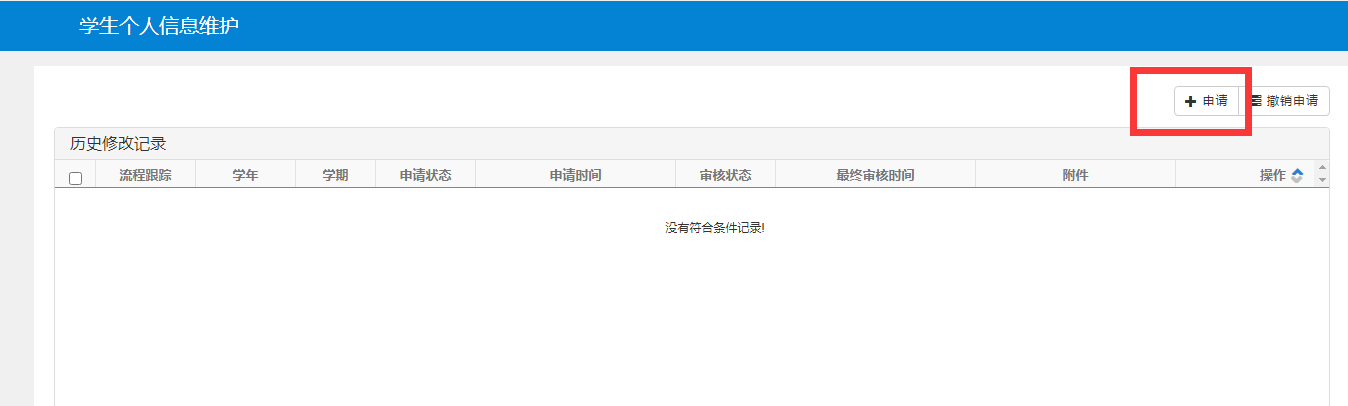
Task: Click the 学期 column header
Action: (335, 176)
